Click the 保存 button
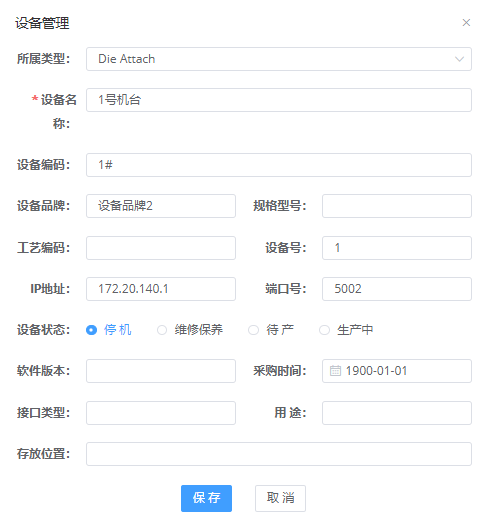The image size is (483, 532). coord(206,498)
